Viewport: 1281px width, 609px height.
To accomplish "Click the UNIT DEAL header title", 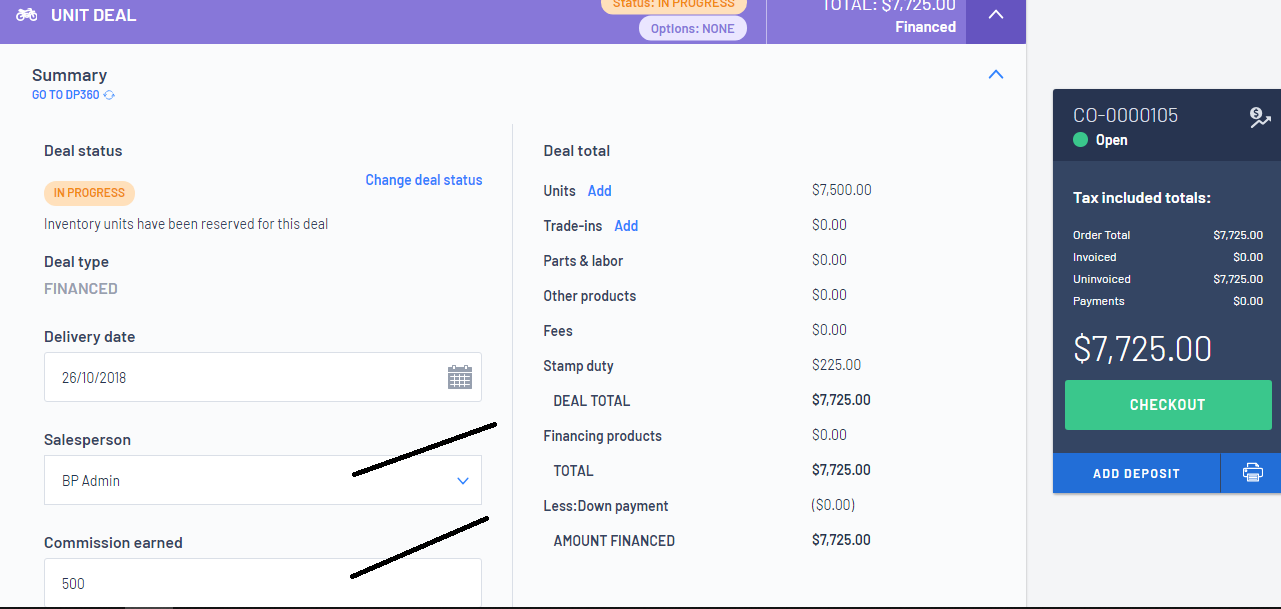I will coord(94,15).
